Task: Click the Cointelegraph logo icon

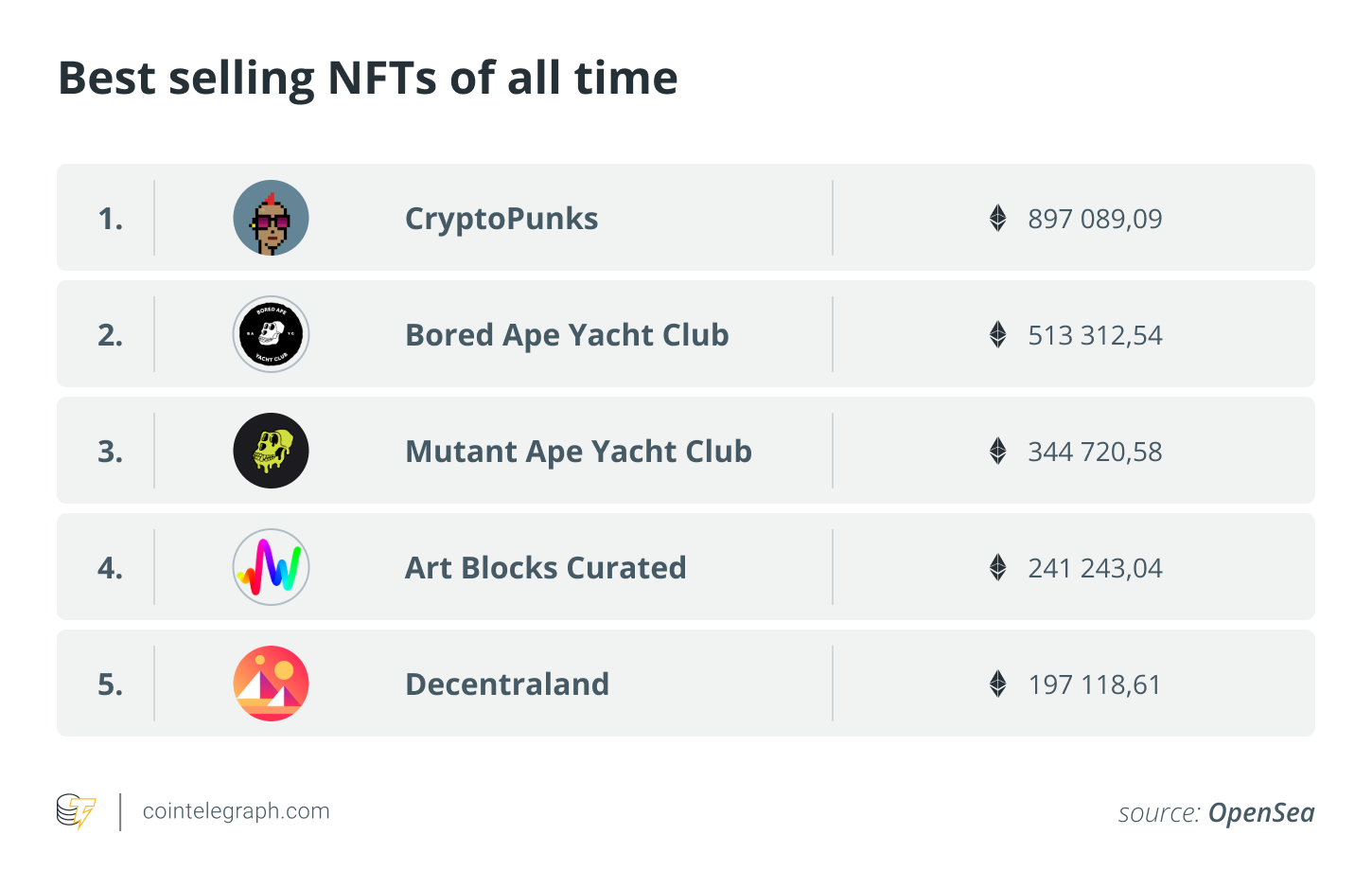Action: pyautogui.click(x=76, y=811)
